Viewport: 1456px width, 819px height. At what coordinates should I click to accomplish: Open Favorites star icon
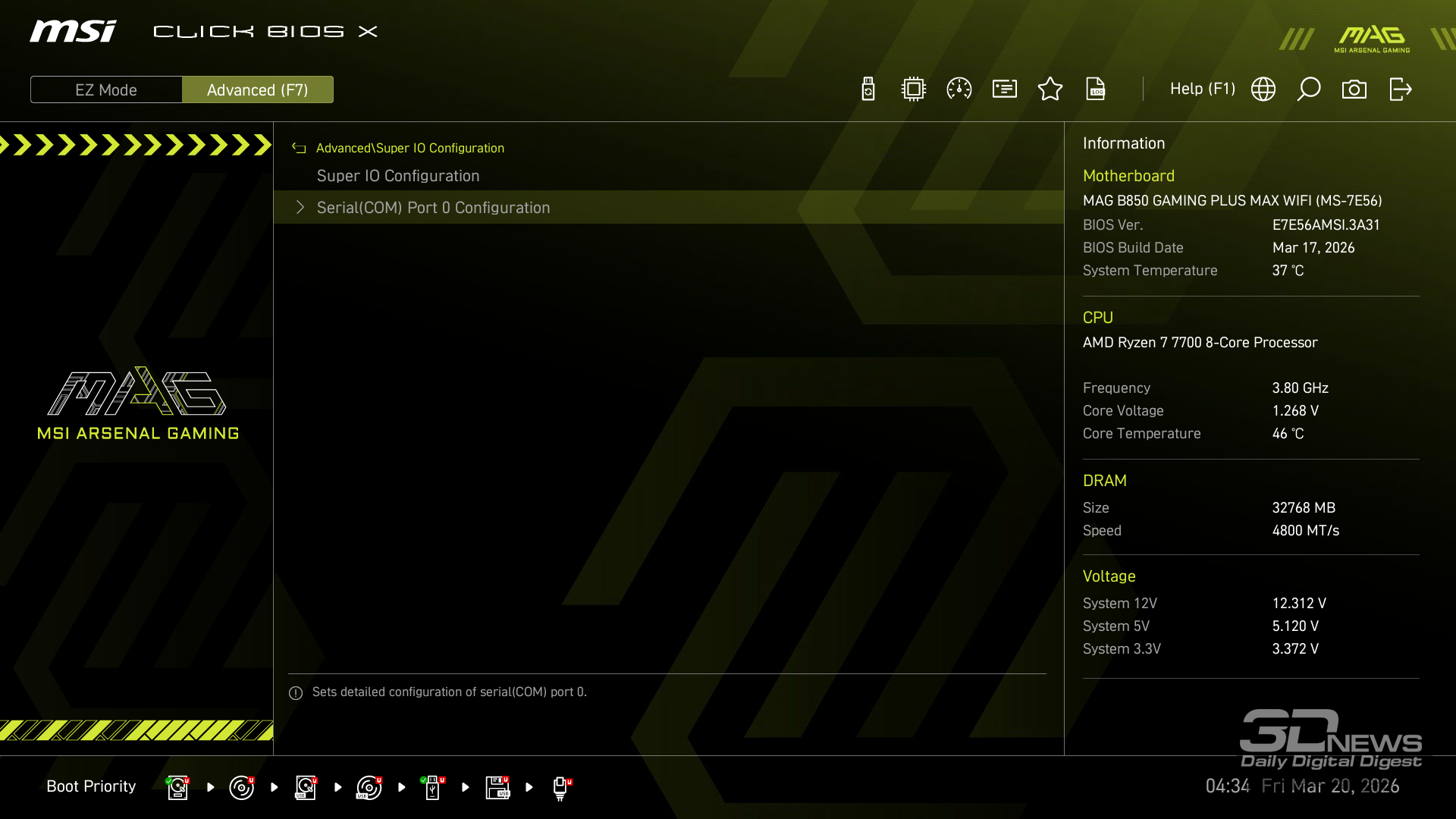pyautogui.click(x=1050, y=89)
